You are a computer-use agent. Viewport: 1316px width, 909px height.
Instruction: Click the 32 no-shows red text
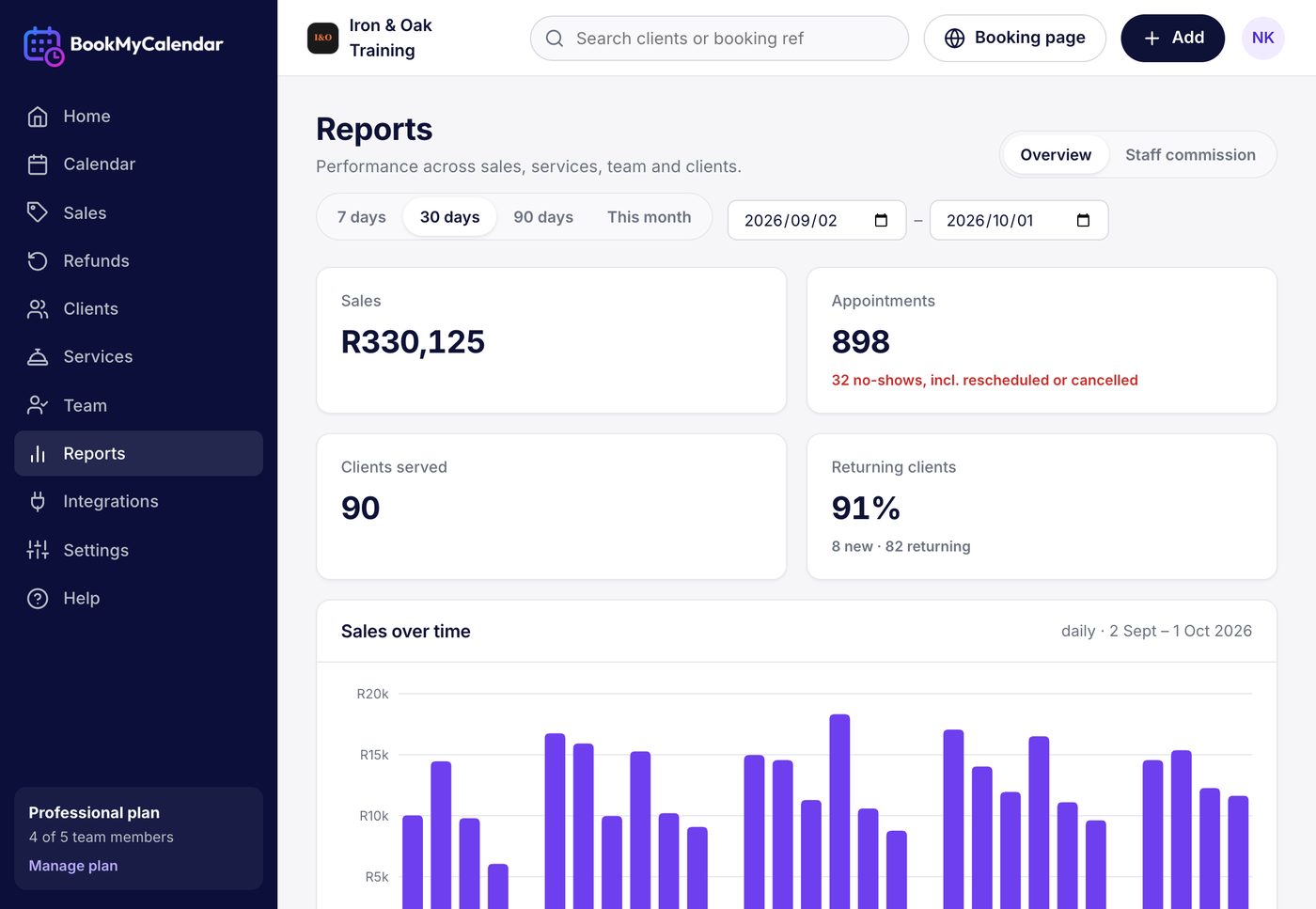(984, 381)
